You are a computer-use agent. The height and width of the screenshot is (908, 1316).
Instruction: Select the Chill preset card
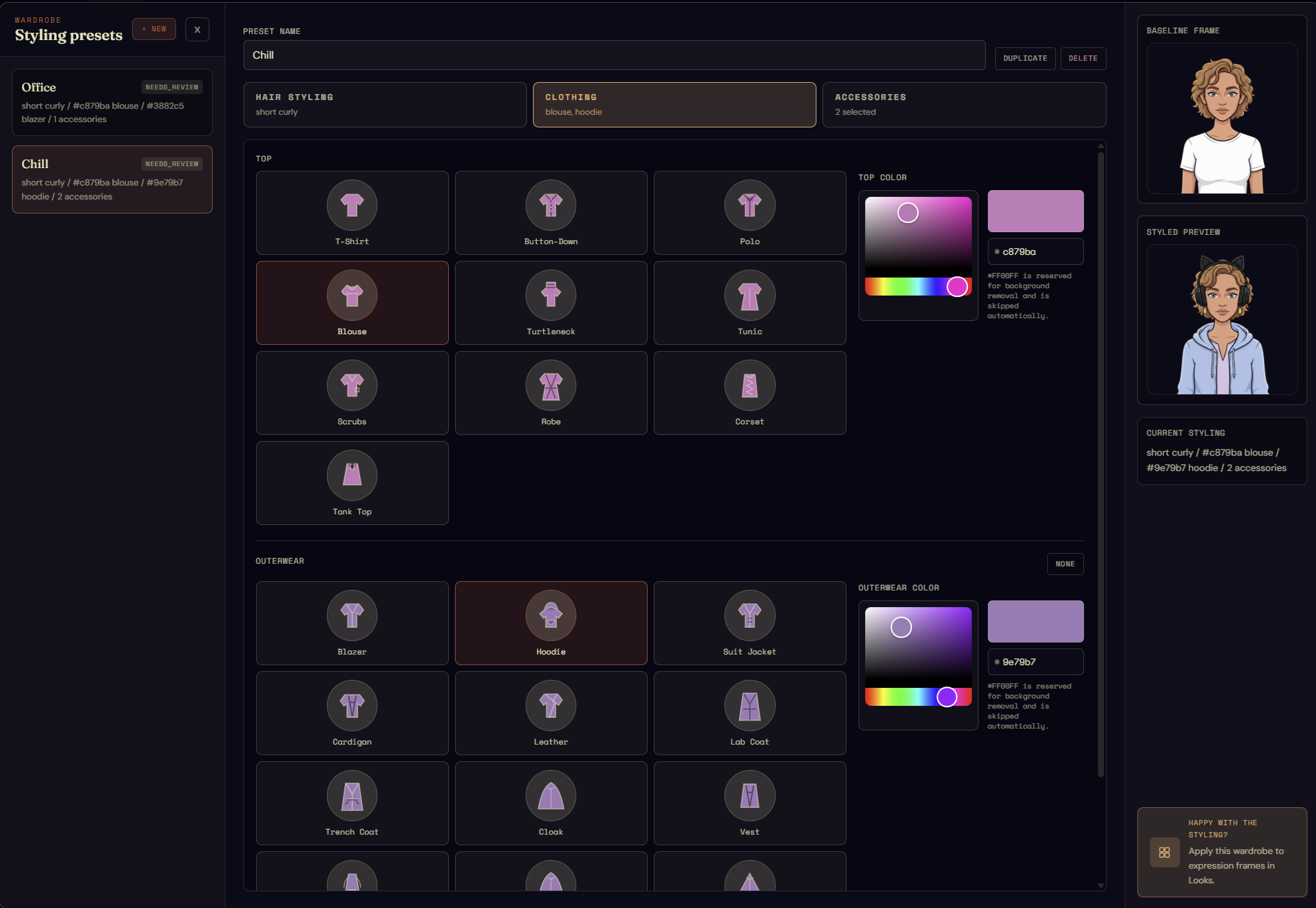pyautogui.click(x=112, y=179)
